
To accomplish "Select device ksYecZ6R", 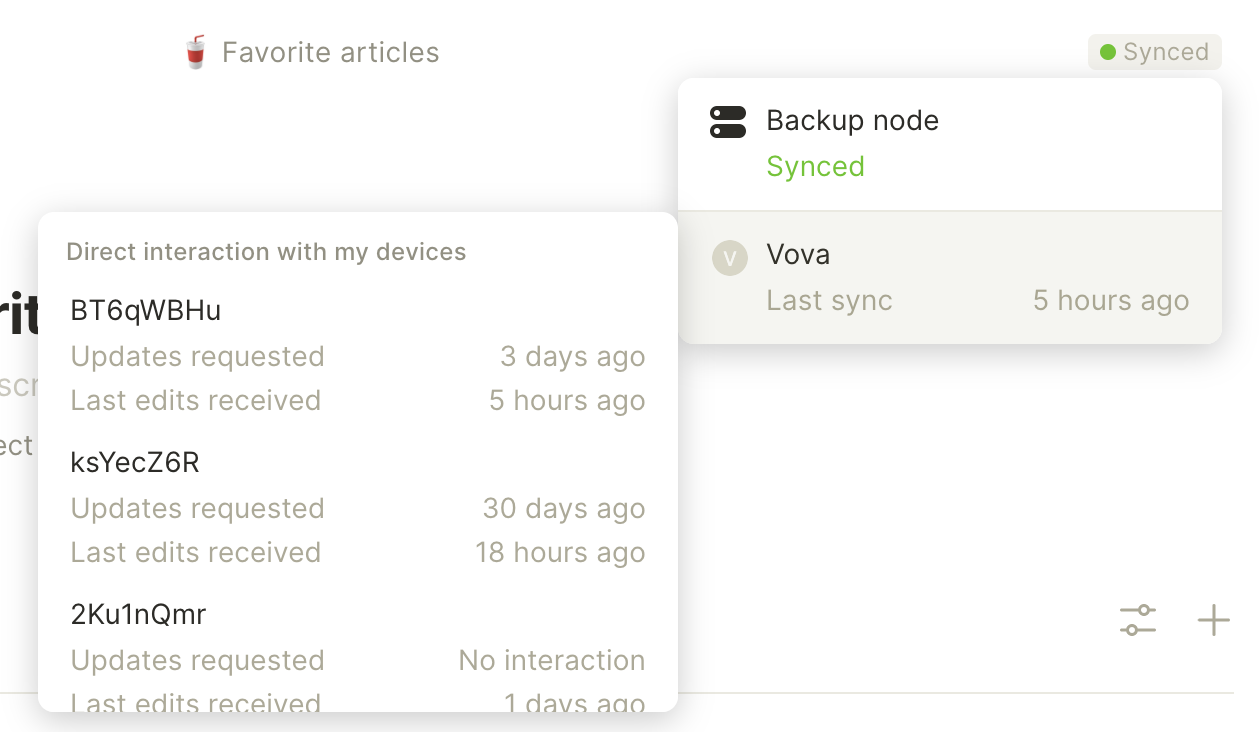I will [135, 463].
